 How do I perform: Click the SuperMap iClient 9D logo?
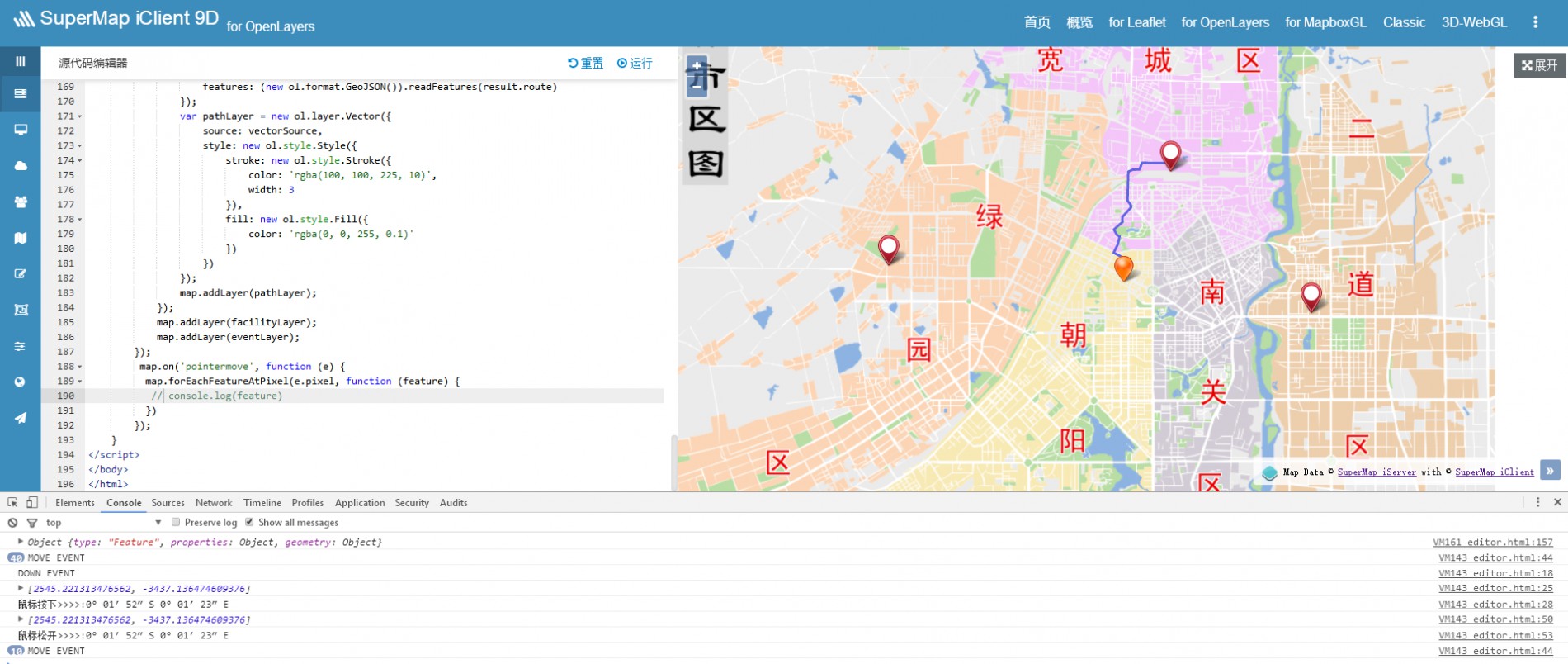(116, 19)
